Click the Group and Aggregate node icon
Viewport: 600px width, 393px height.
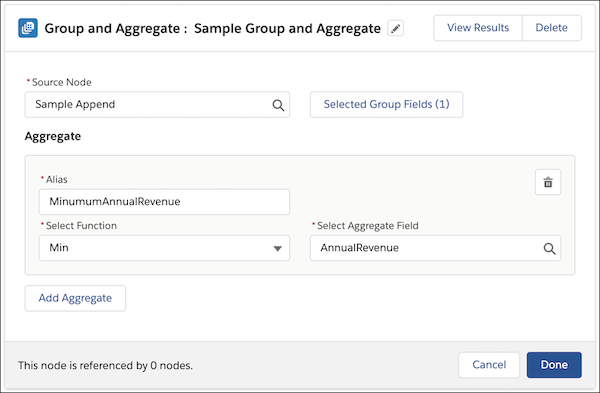28,28
